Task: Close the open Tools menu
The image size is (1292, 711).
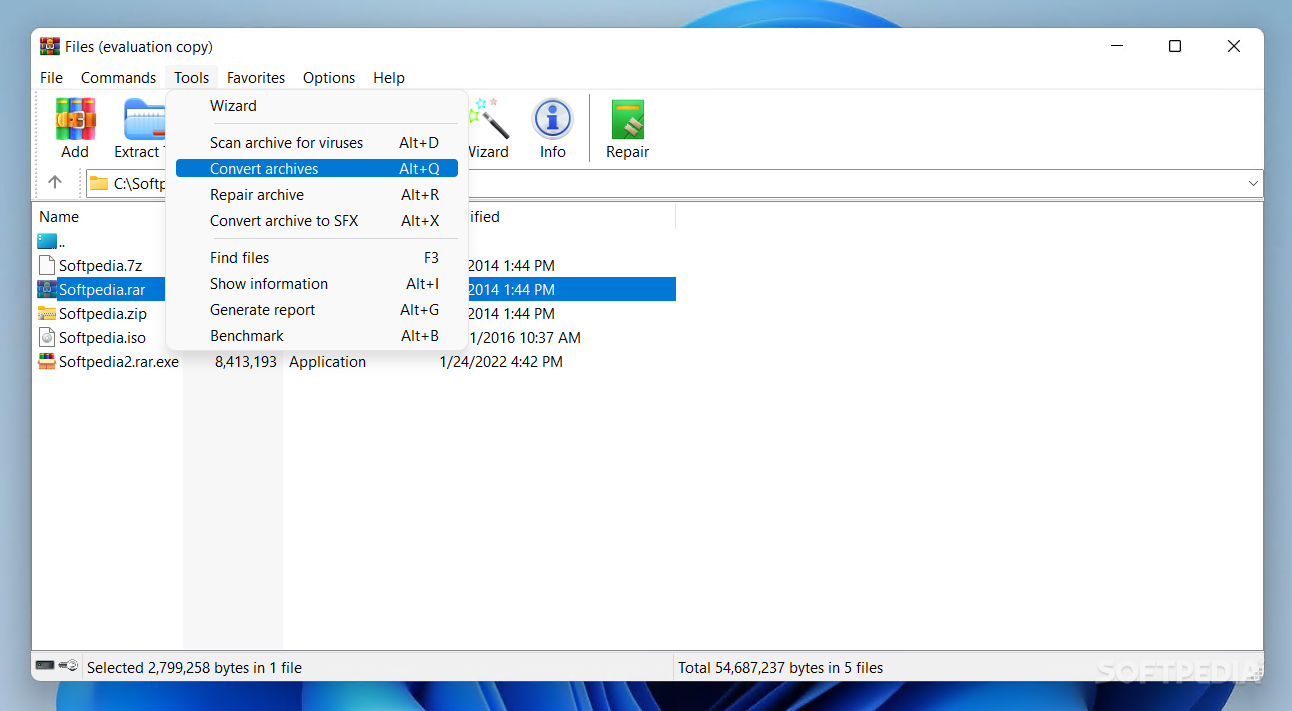Action: pos(191,77)
